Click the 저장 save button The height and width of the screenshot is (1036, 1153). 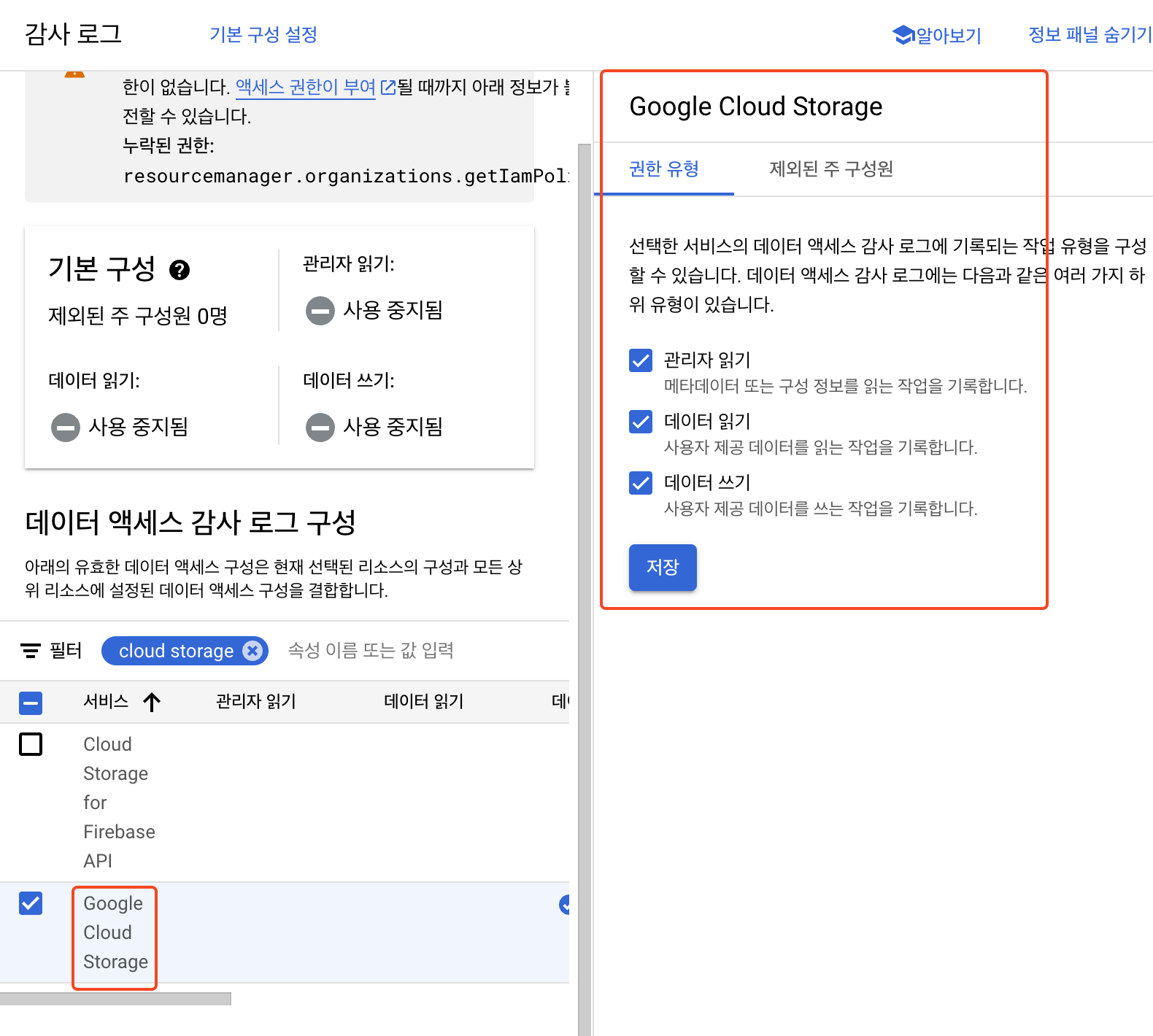click(x=663, y=567)
